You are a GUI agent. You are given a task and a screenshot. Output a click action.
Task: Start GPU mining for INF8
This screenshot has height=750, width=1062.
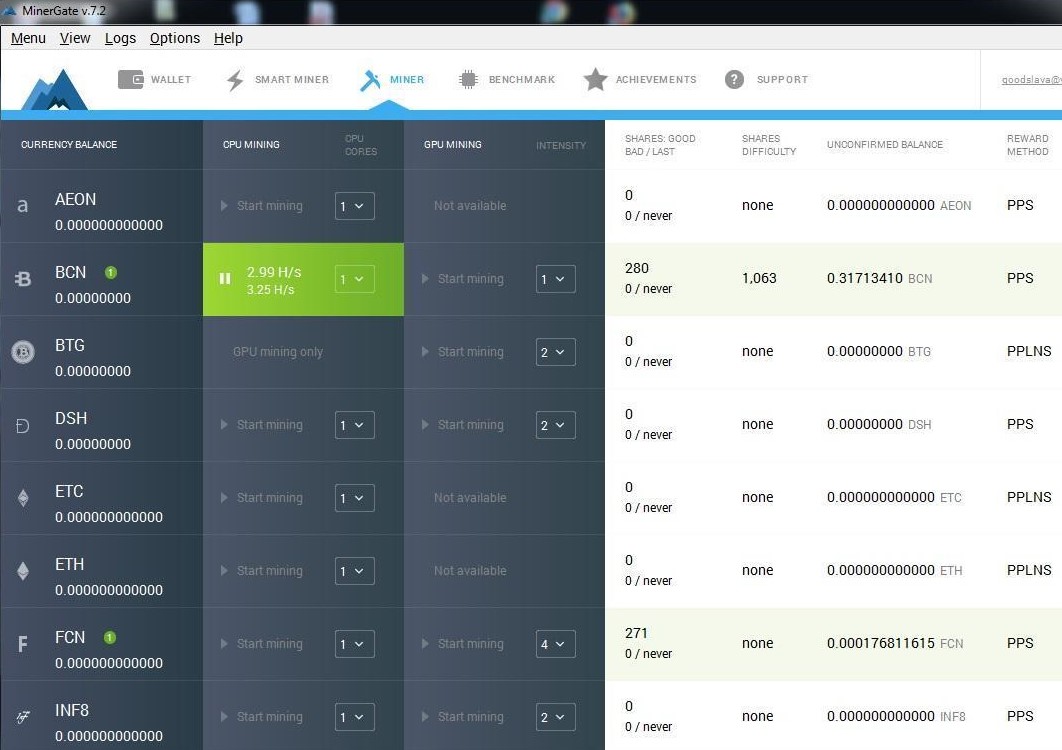point(463,717)
